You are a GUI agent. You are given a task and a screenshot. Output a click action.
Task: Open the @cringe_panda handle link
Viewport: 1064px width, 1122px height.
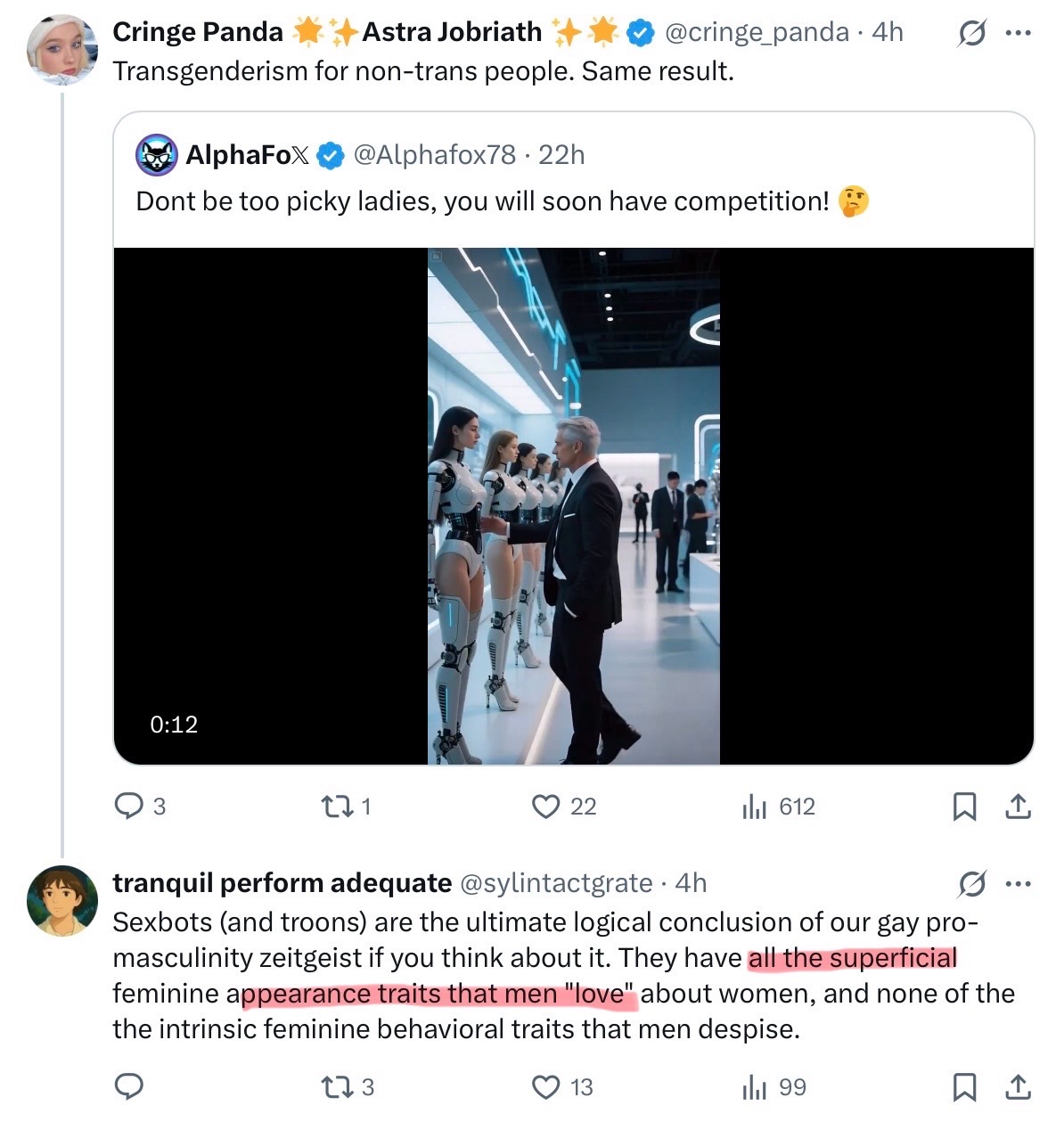757,32
